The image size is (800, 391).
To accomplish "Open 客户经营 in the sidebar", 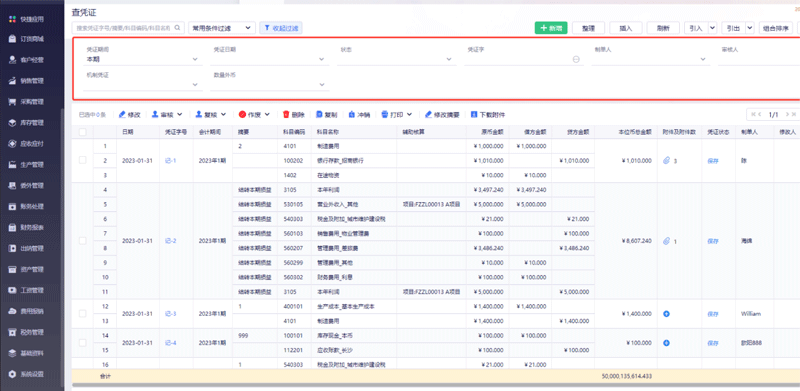I will (x=26, y=60).
